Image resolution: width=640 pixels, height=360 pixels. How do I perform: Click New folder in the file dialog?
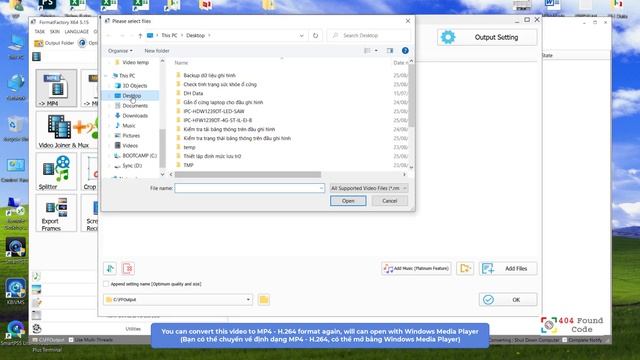(157, 51)
